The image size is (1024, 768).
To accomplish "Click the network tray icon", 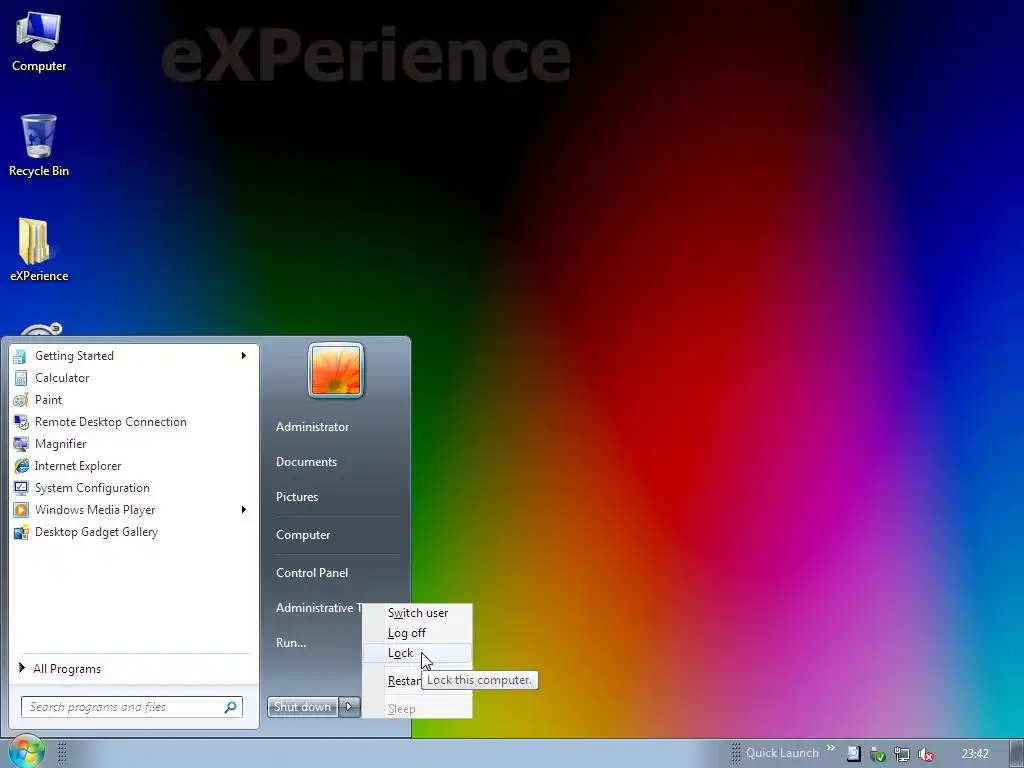I will (x=902, y=754).
